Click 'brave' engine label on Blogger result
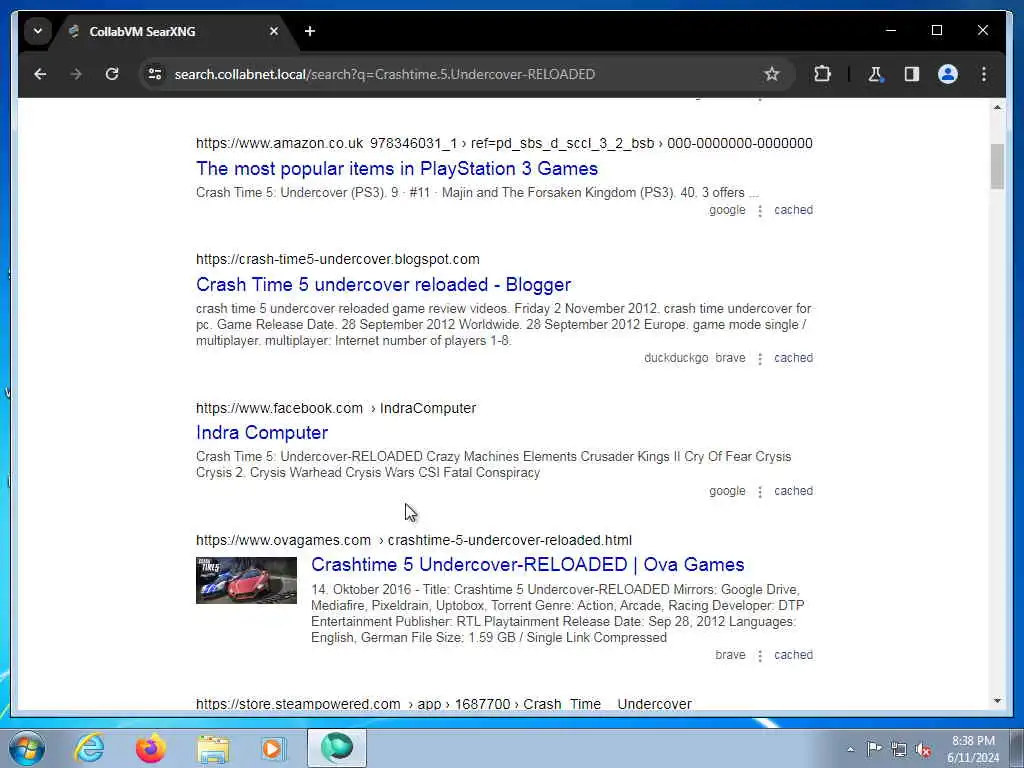Viewport: 1024px width, 768px height. point(730,358)
